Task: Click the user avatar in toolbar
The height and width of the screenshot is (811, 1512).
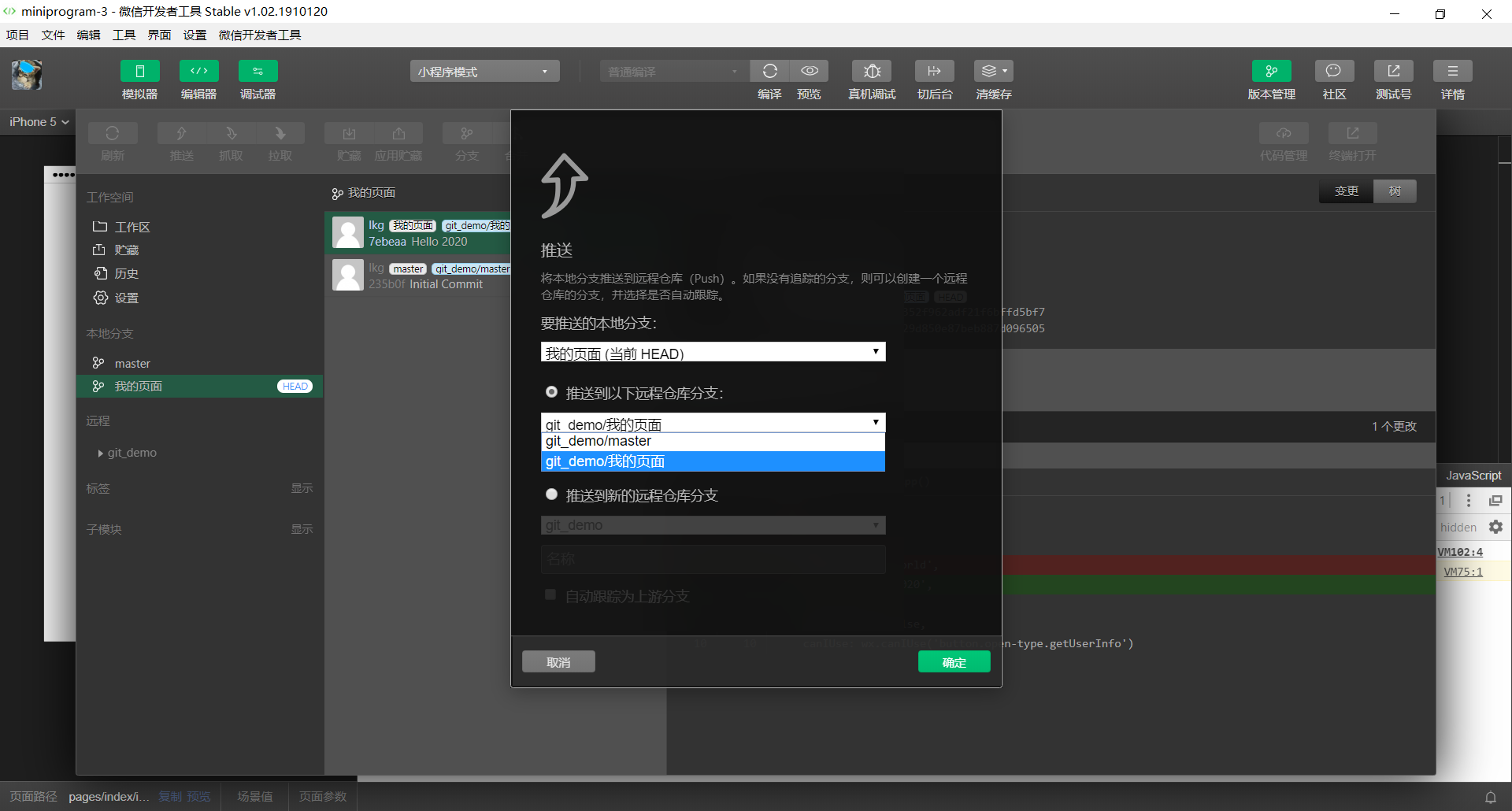Action: (x=27, y=75)
